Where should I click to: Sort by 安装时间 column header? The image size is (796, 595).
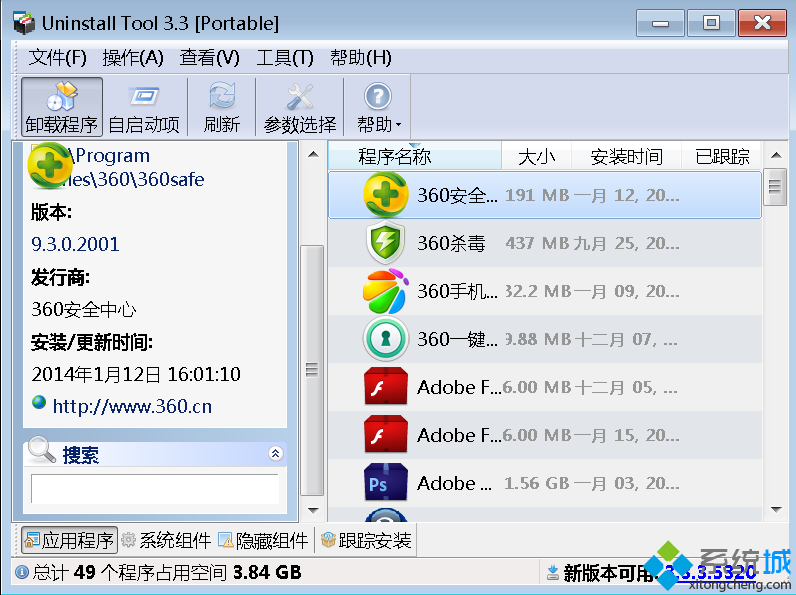[626, 156]
